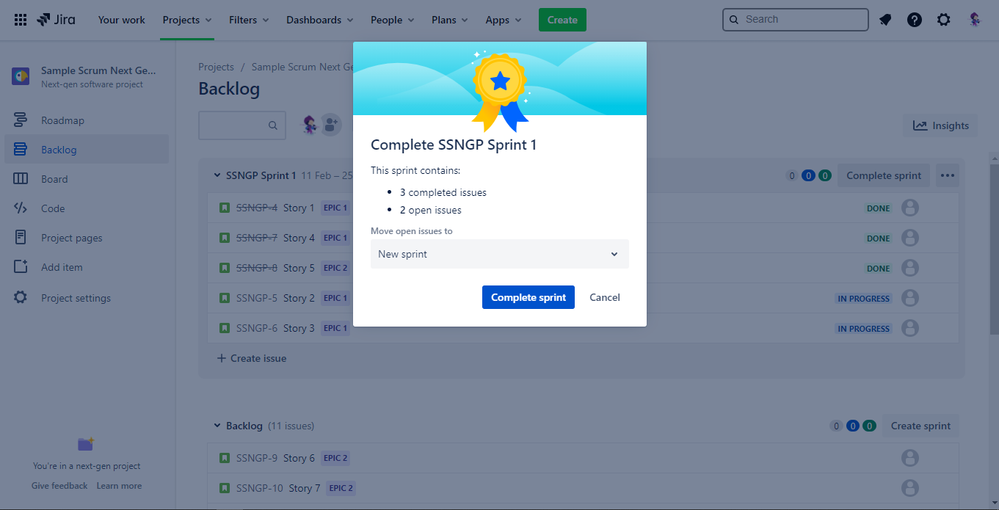The image size is (999, 510).
Task: Click the unassigned avatar for SSNGP-7
Action: [x=910, y=238]
